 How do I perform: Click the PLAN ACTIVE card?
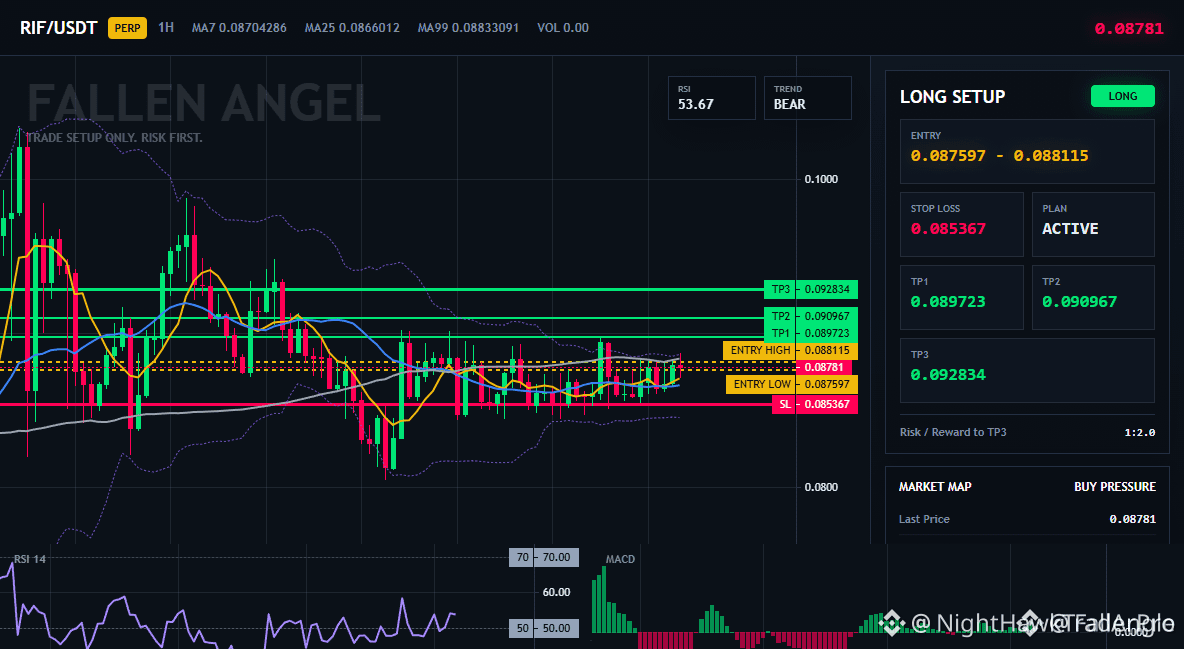point(1093,224)
